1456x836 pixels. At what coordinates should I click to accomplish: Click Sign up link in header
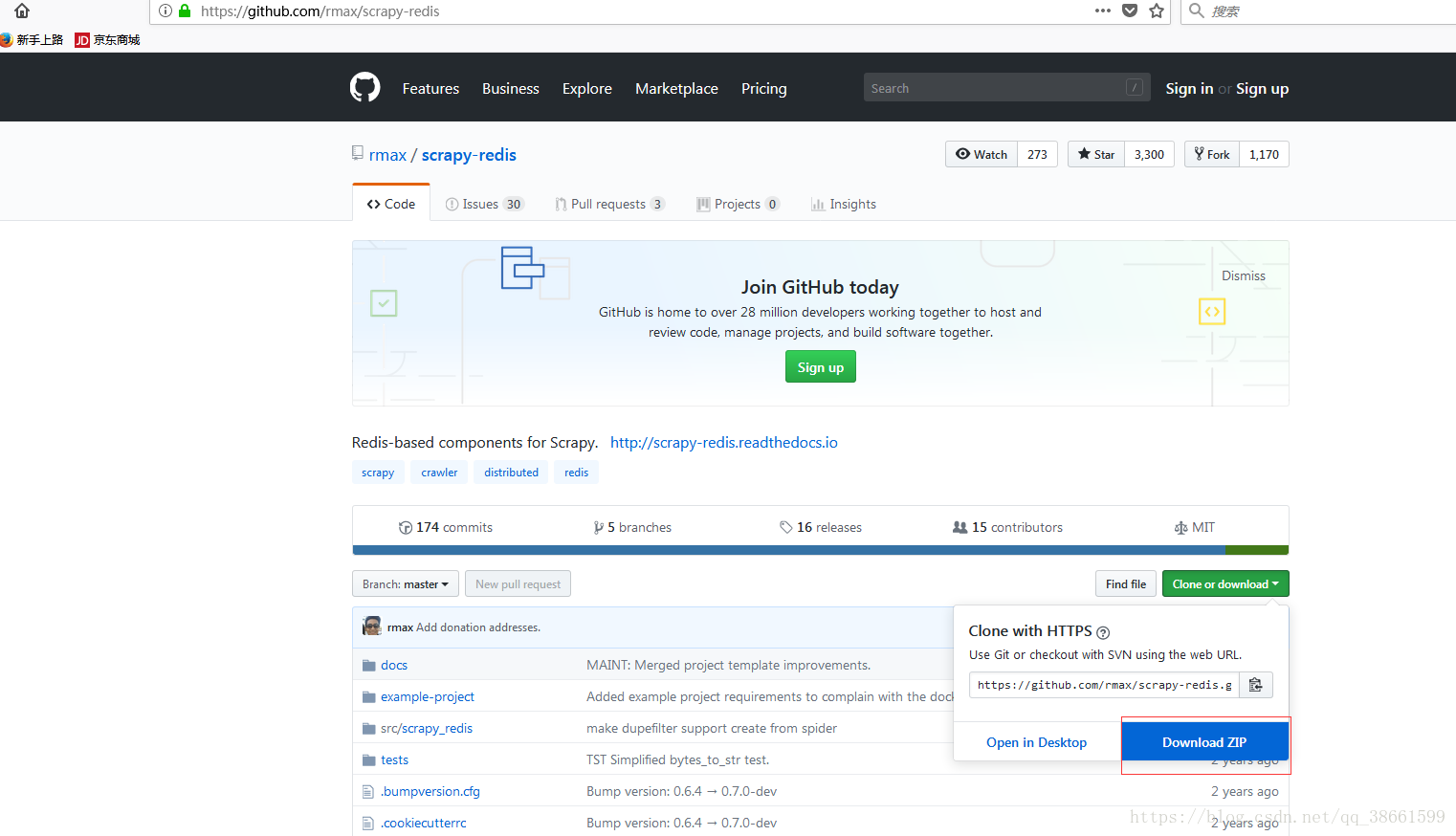coord(1263,88)
